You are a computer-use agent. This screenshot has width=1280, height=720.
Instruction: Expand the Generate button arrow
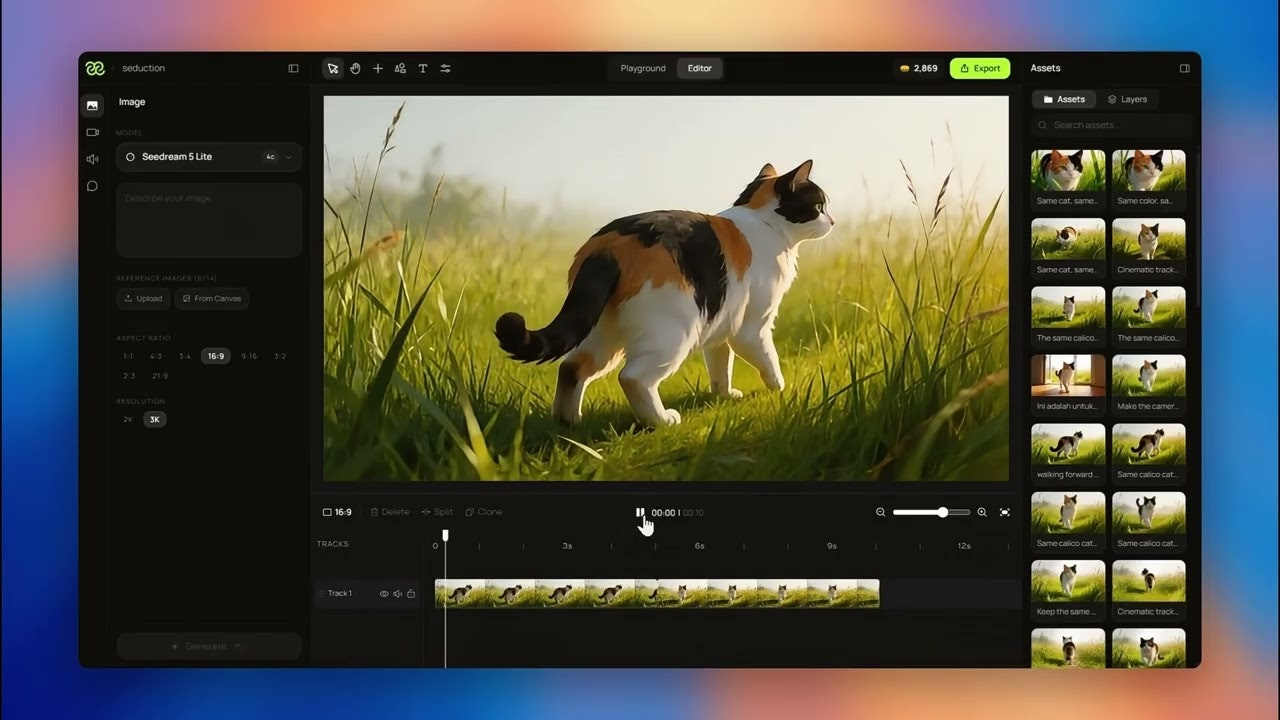coord(238,646)
